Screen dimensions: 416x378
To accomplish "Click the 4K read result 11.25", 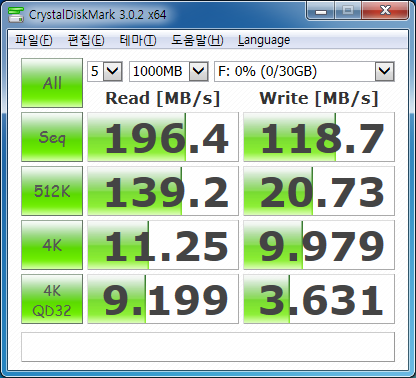I will (x=163, y=245).
